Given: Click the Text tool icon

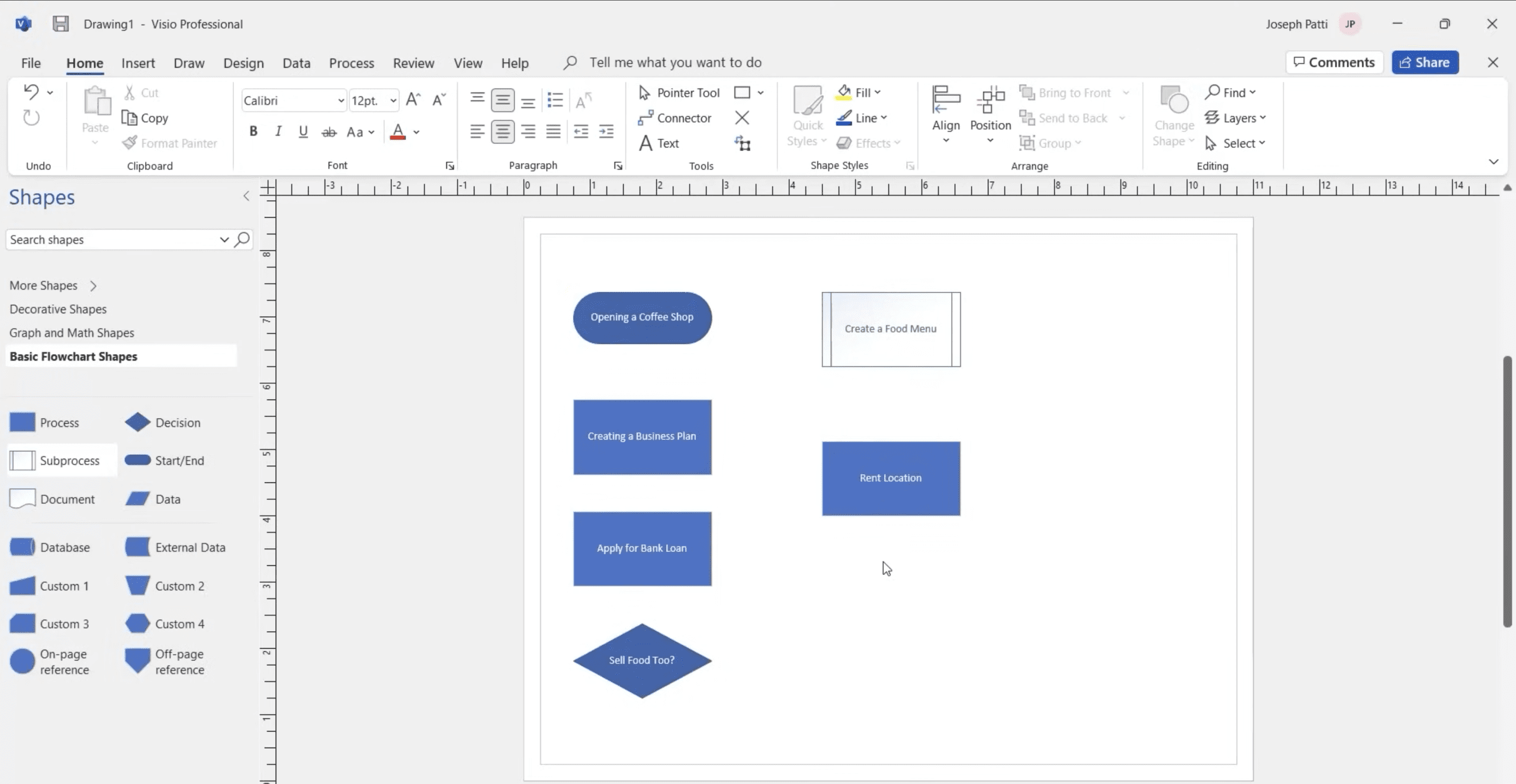Looking at the screenshot, I should (645, 143).
